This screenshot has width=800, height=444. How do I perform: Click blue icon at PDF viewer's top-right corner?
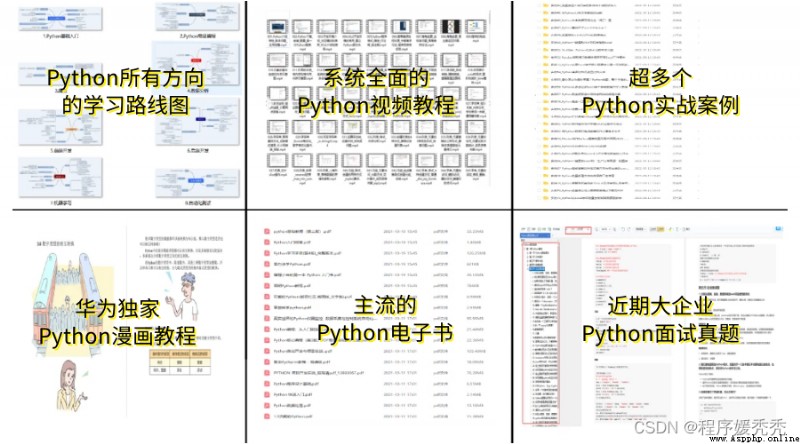tap(778, 229)
